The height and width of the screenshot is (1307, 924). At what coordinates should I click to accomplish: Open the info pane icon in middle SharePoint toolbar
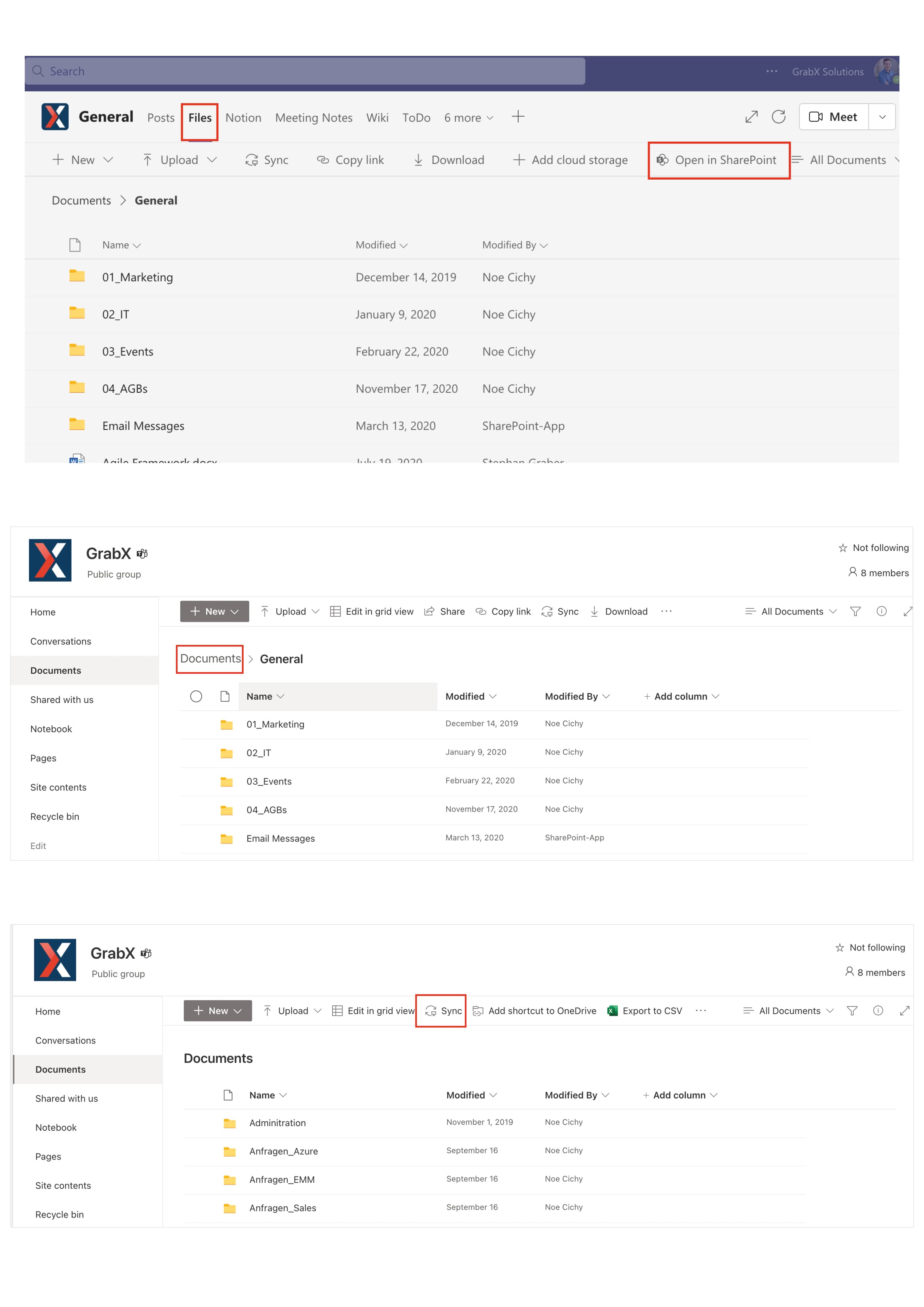881,611
